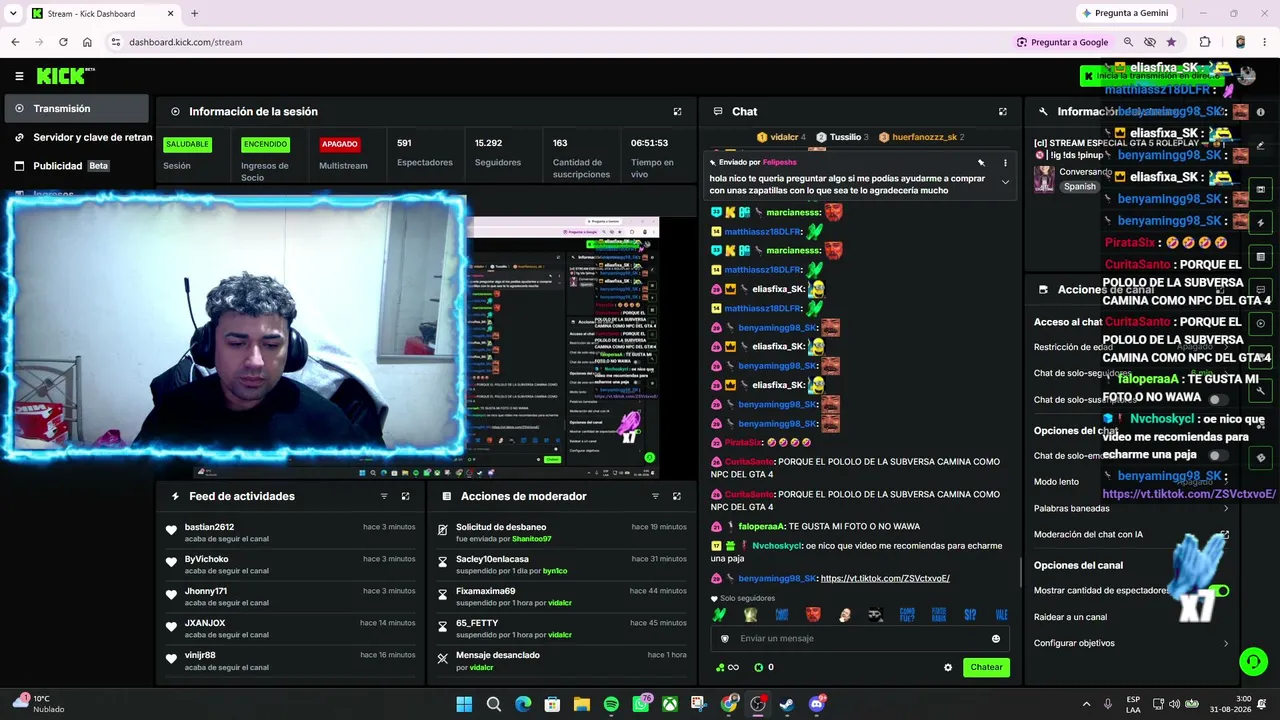Expand the Acciones de moderador panel
The width and height of the screenshot is (1280, 720).
pyautogui.click(x=677, y=496)
